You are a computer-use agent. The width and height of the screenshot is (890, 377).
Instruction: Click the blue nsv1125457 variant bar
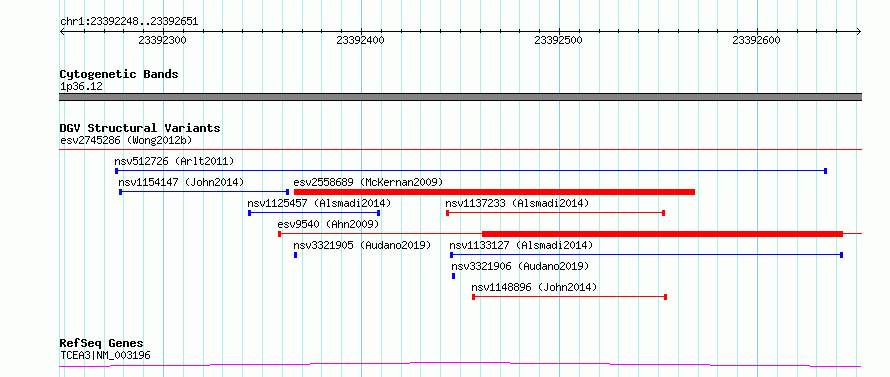click(314, 213)
